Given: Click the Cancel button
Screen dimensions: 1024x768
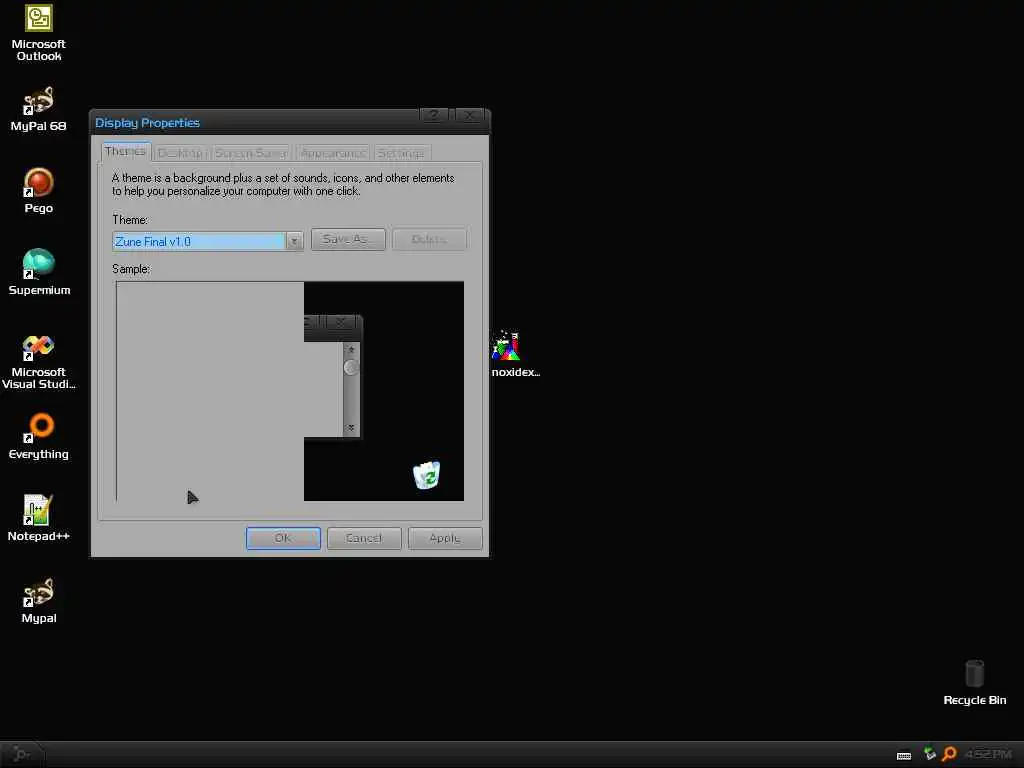Looking at the screenshot, I should coord(364,538).
